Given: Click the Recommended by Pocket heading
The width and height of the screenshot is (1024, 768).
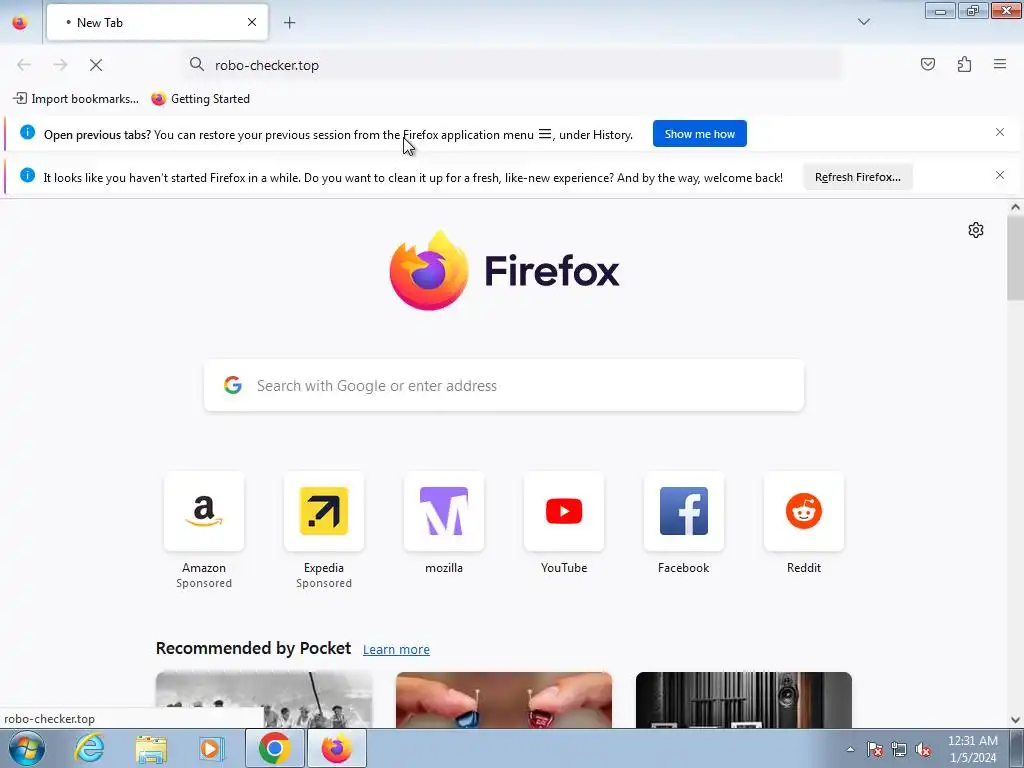Looking at the screenshot, I should click(x=253, y=648).
